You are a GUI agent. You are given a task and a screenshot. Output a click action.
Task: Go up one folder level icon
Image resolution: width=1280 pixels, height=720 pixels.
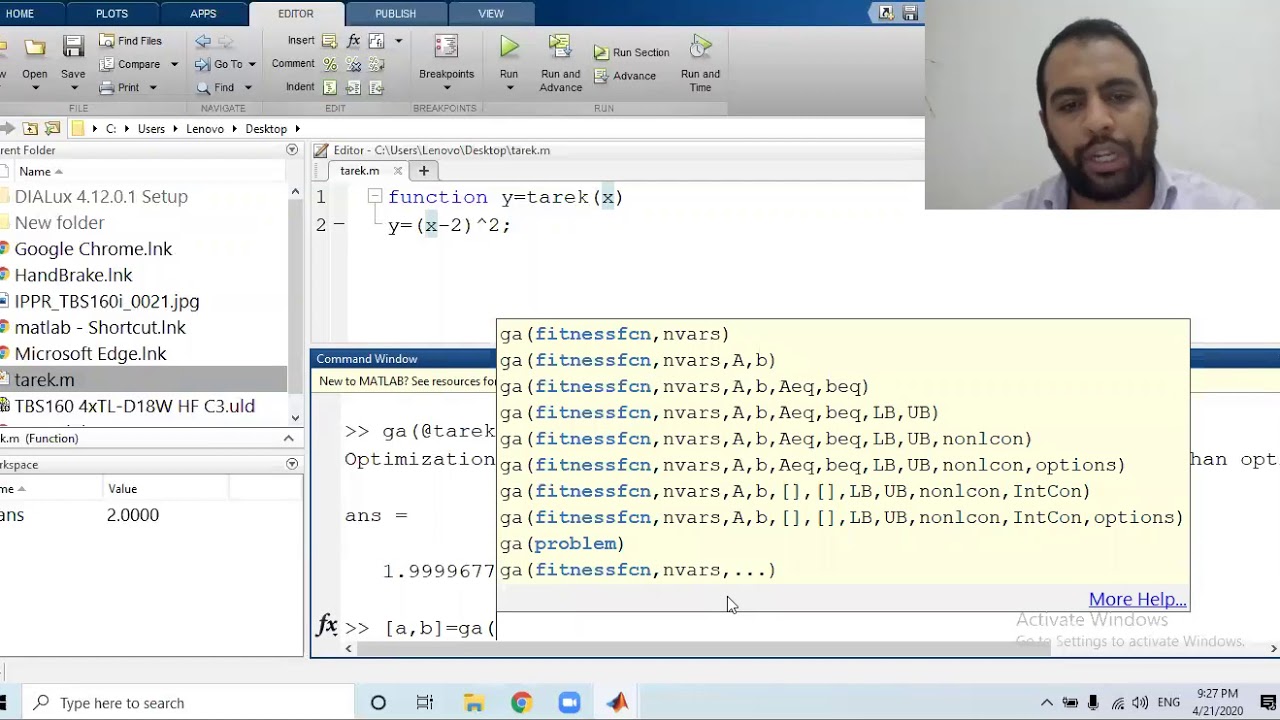coord(31,129)
